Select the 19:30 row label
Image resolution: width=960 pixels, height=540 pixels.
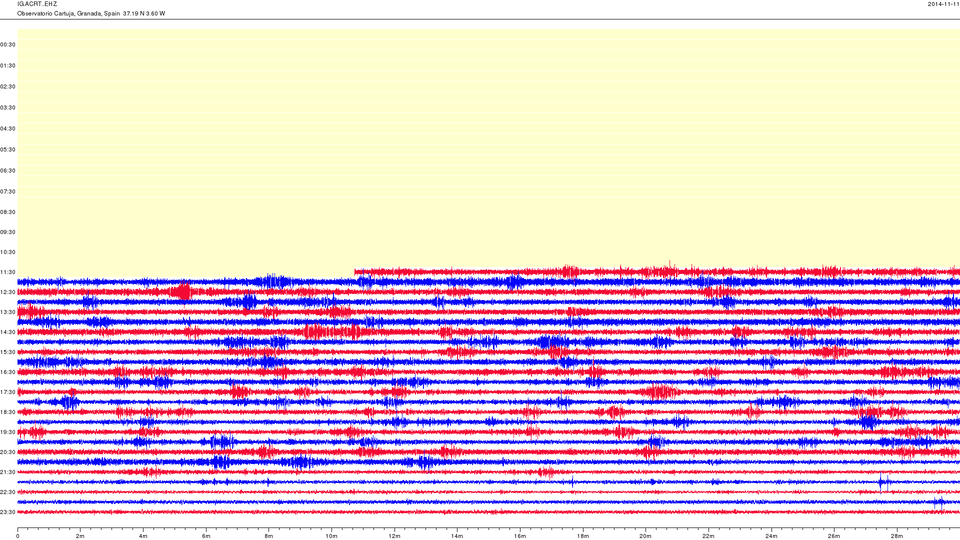[8, 432]
